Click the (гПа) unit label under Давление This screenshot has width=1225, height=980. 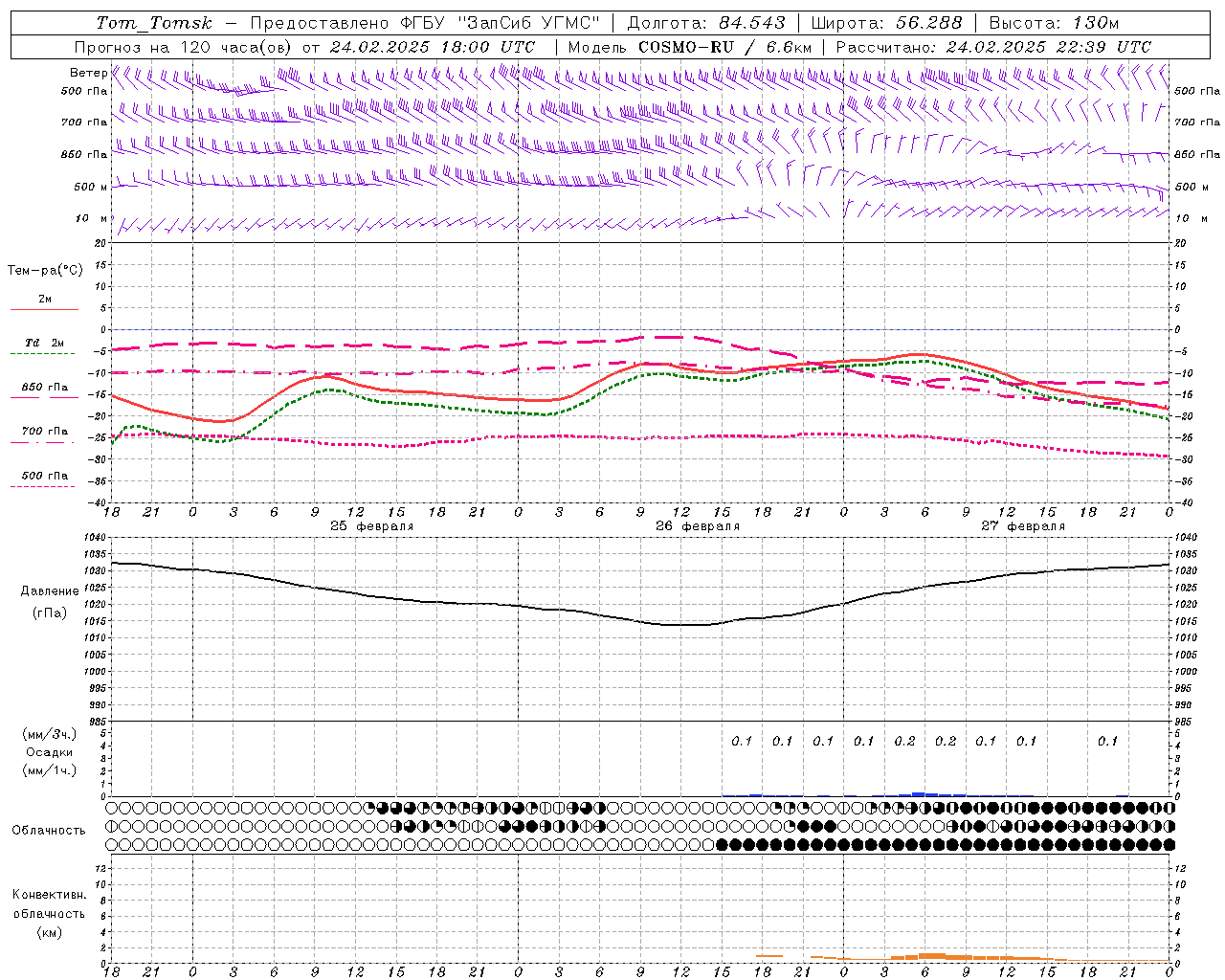point(49,612)
